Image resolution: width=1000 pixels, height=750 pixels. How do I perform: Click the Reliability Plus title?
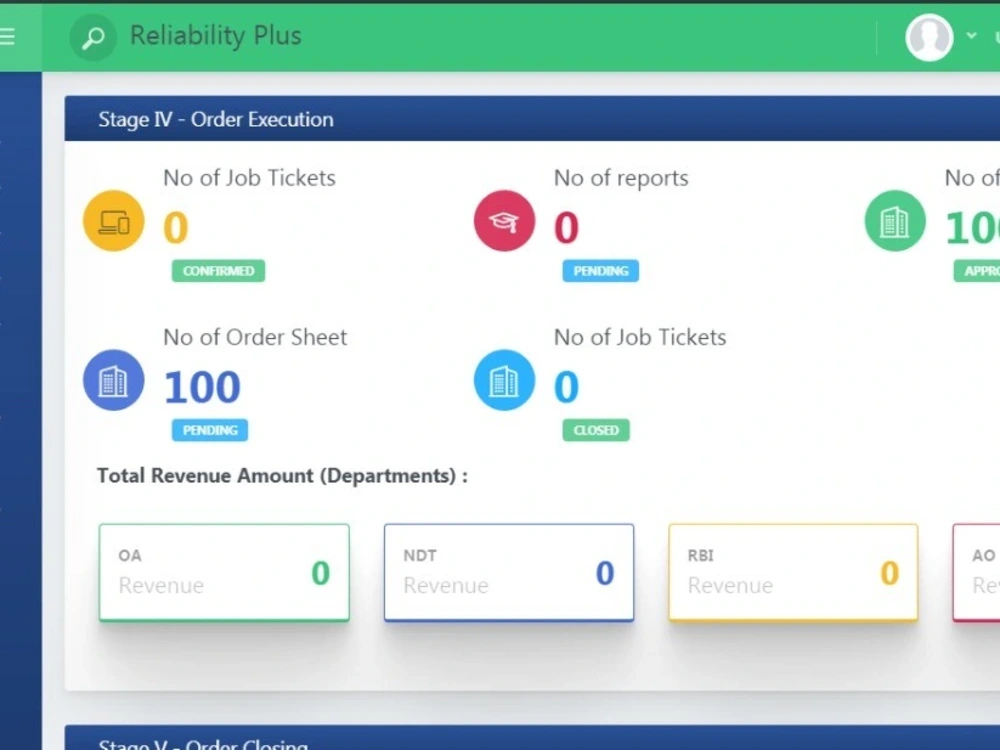point(216,36)
